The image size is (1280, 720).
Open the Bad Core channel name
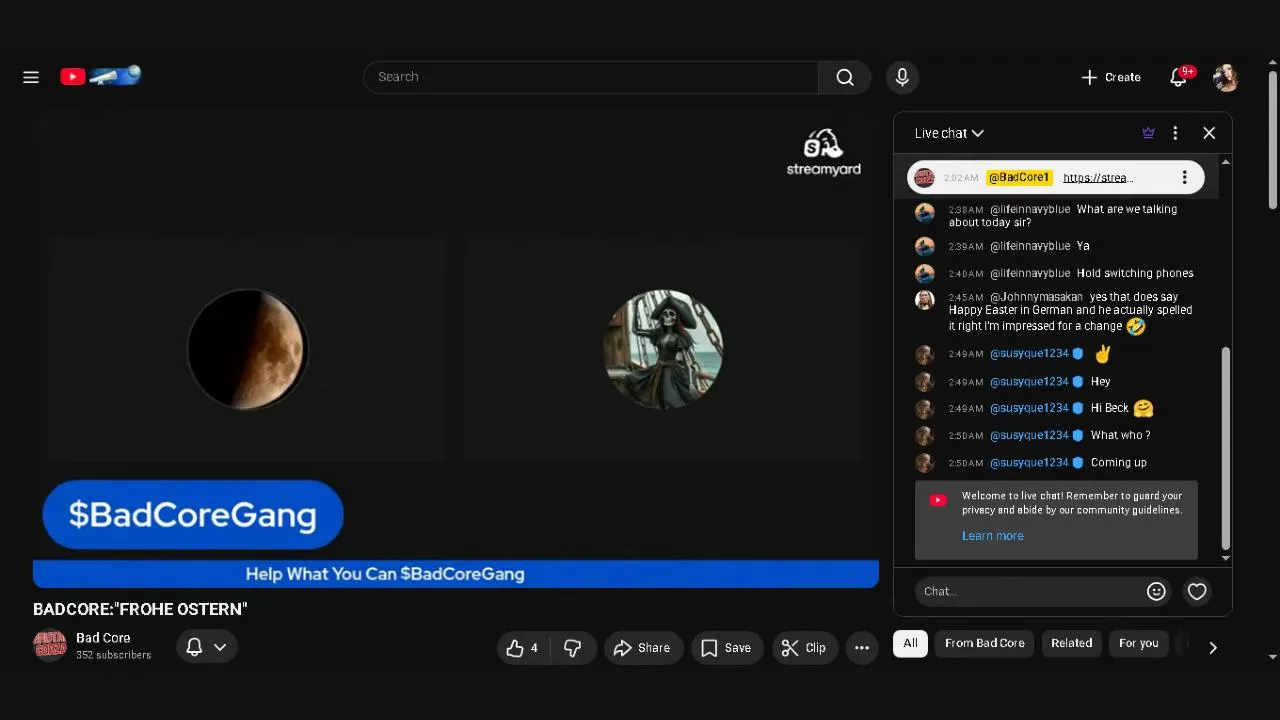103,638
